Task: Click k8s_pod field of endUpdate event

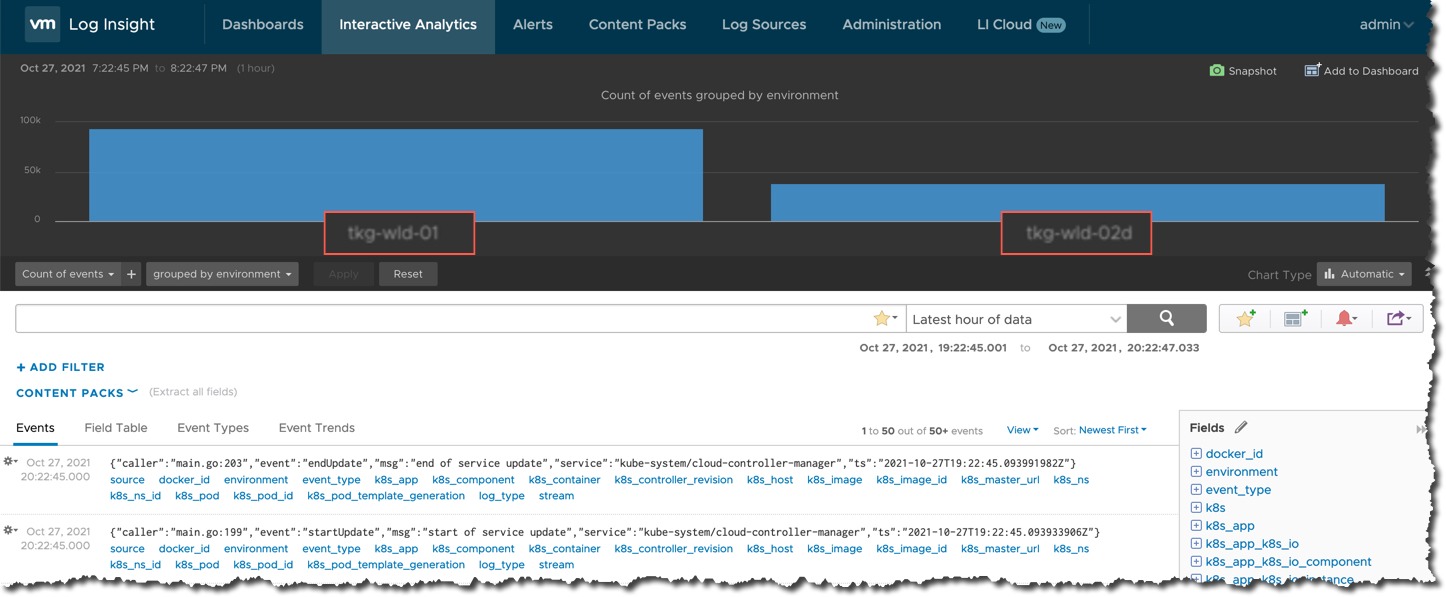Action: [197, 496]
